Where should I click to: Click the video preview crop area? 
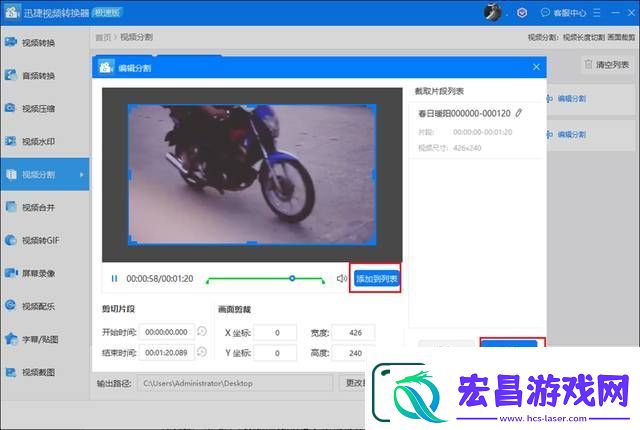(252, 175)
